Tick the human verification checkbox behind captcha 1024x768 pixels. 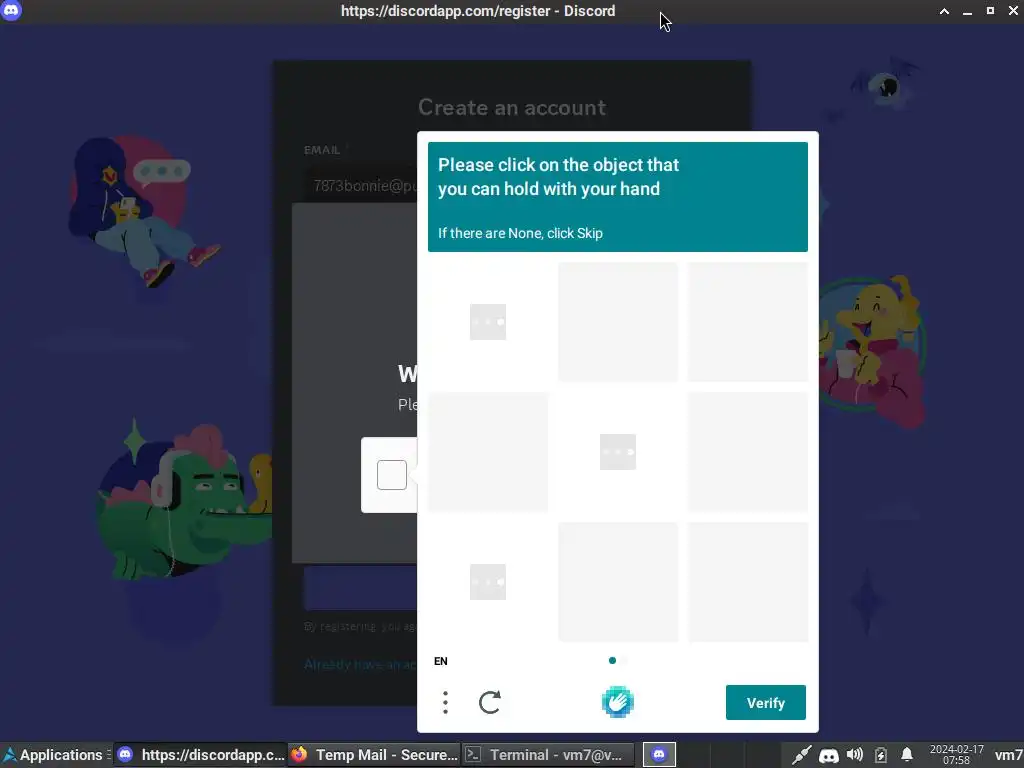click(392, 475)
